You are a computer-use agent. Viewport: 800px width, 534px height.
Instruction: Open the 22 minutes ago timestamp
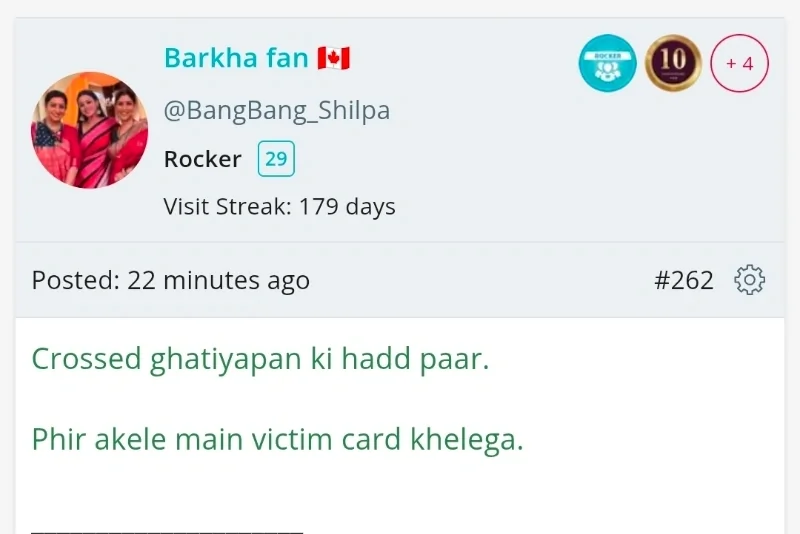tap(218, 280)
